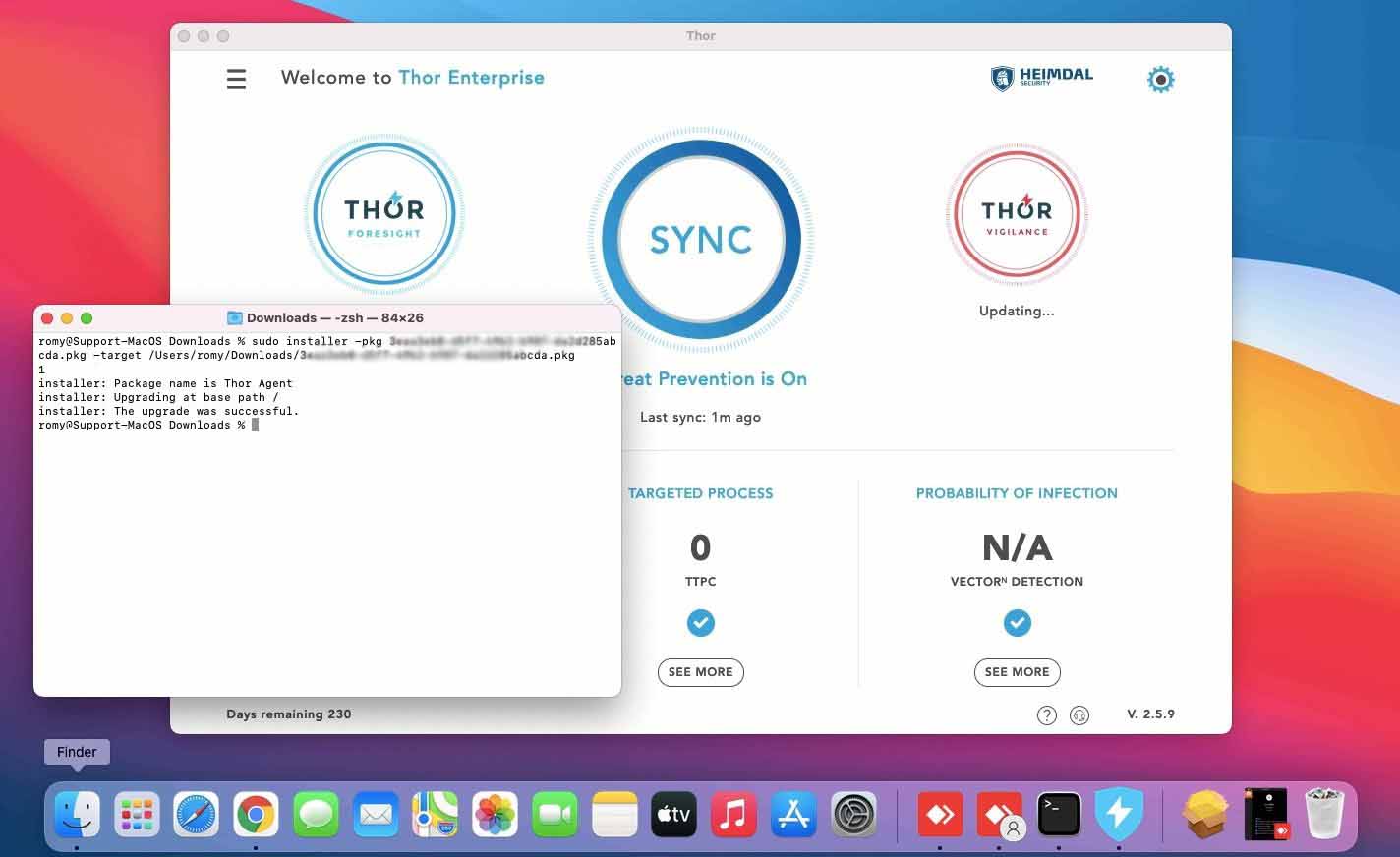Click the TARGETED PROCESS heading
1400x857 pixels.
coord(701,493)
